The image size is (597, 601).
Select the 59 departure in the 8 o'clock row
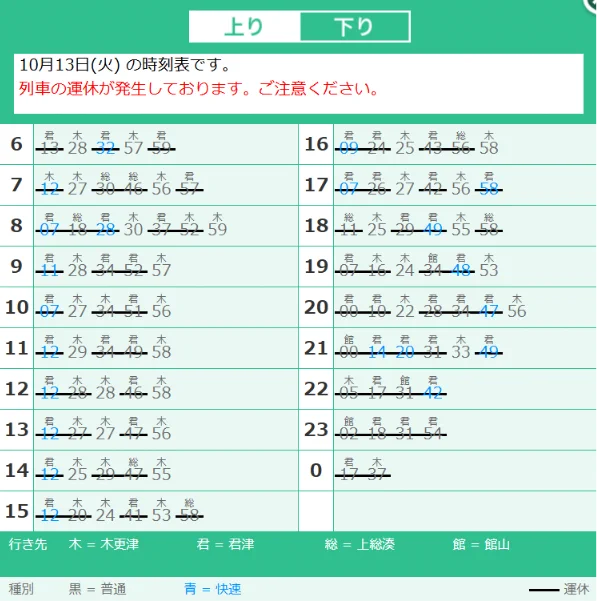pos(217,230)
